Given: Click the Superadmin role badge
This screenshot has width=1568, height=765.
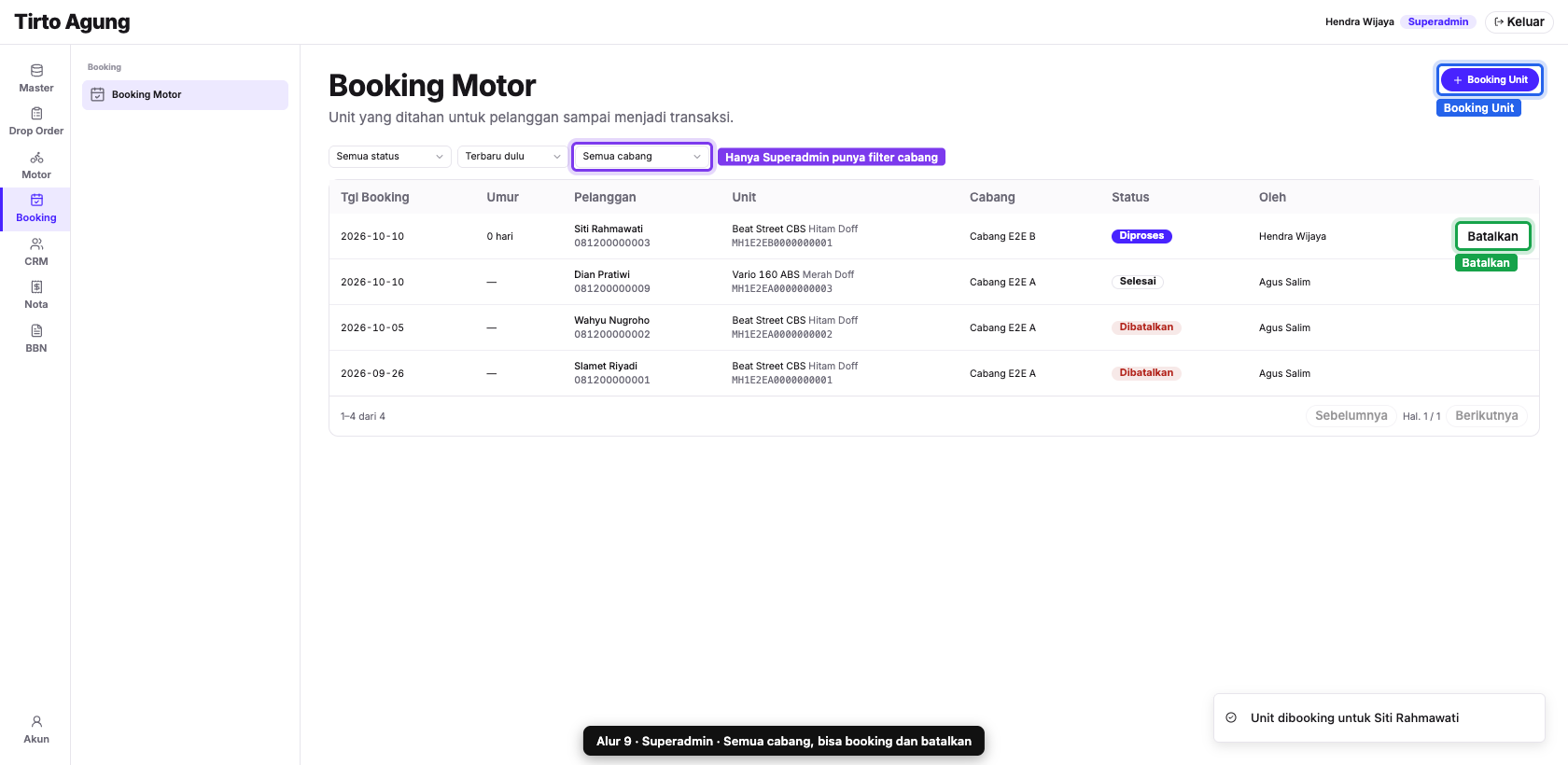Looking at the screenshot, I should 1438,21.
